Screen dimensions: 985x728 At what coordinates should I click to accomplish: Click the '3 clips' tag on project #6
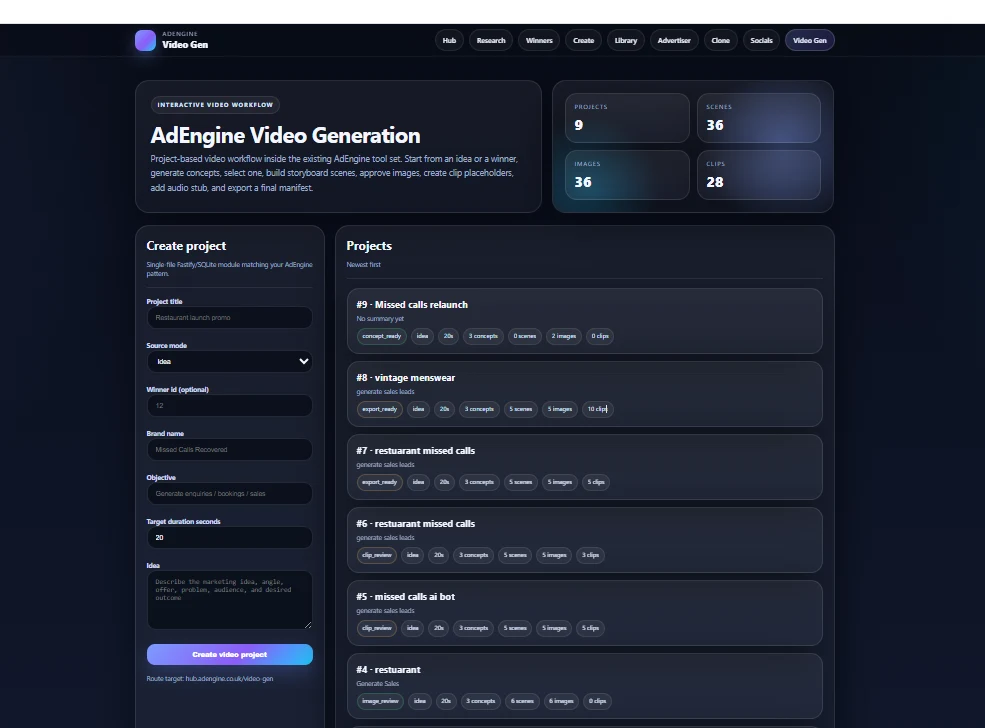(590, 555)
